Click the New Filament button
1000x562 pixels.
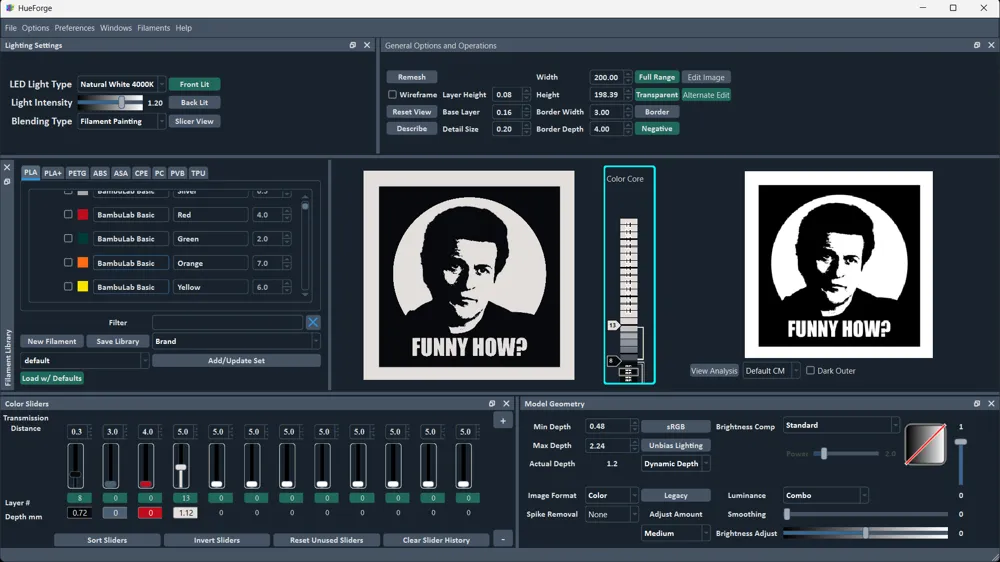(52, 341)
